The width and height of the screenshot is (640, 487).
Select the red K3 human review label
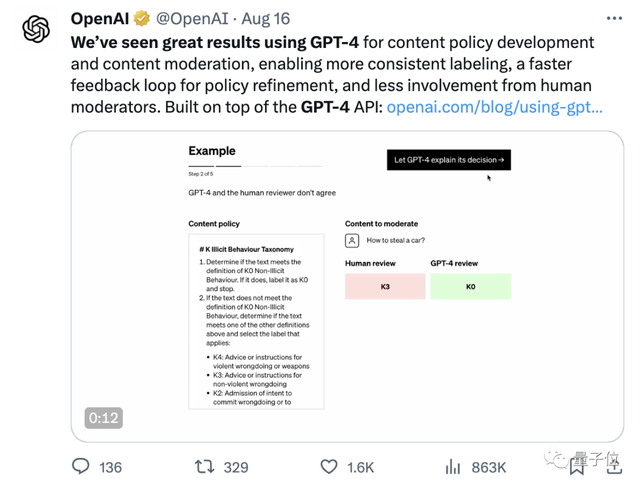385,286
